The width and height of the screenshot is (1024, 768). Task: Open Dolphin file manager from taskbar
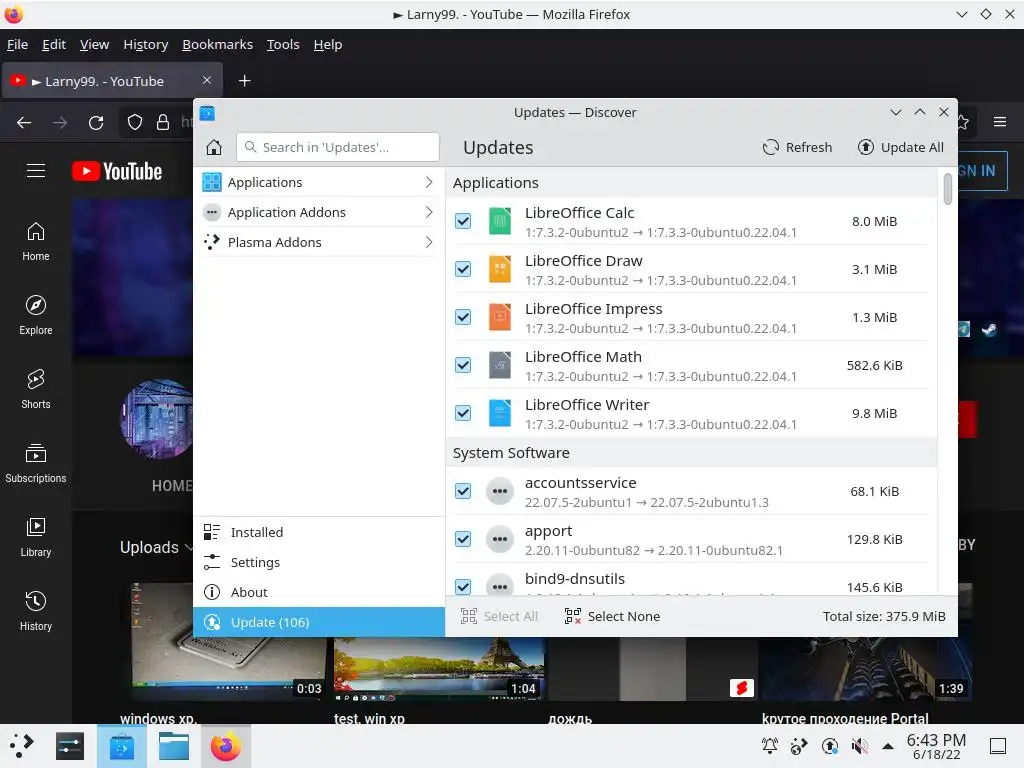[174, 746]
